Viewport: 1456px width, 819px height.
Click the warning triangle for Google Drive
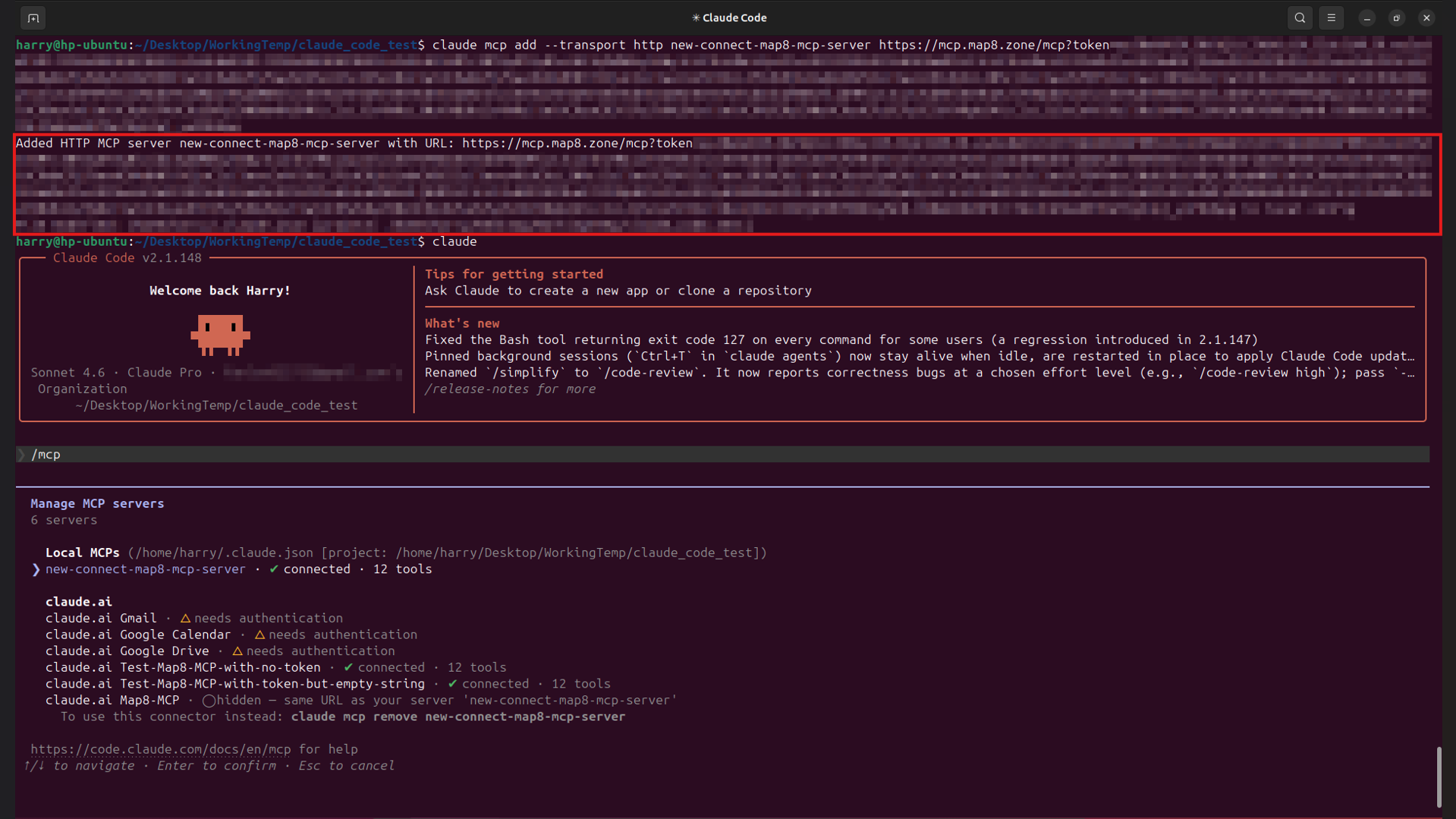237,651
